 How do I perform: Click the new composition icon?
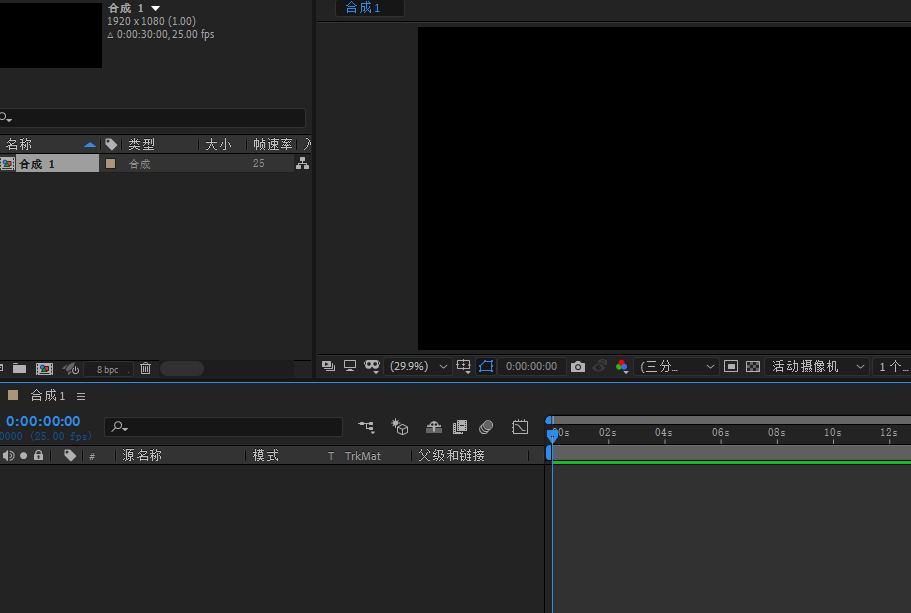tap(44, 369)
